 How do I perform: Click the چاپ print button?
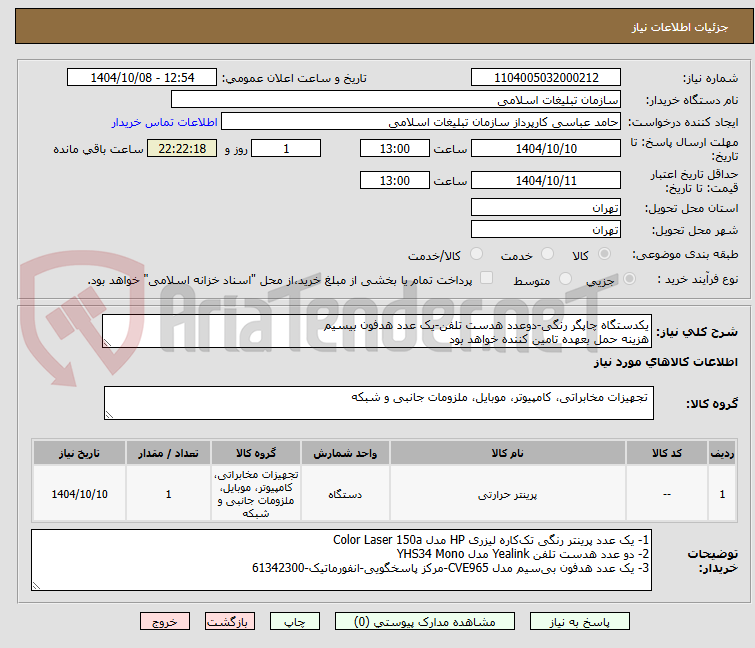click(295, 622)
